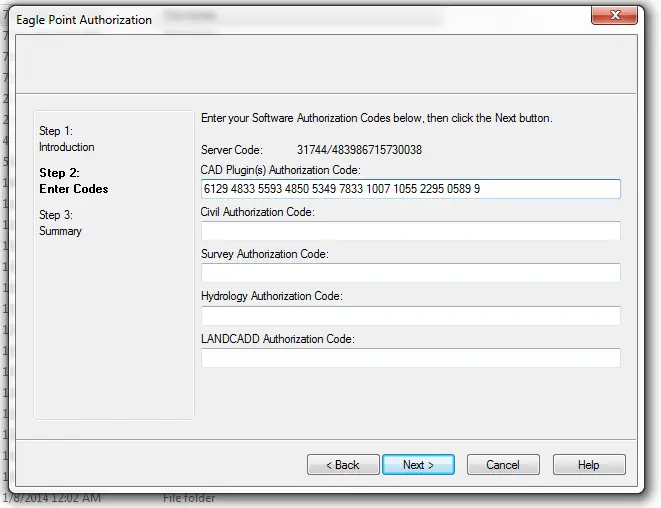This screenshot has width=661, height=508.
Task: Select Step 2: Enter Codes in sidebar
Action: 74,180
